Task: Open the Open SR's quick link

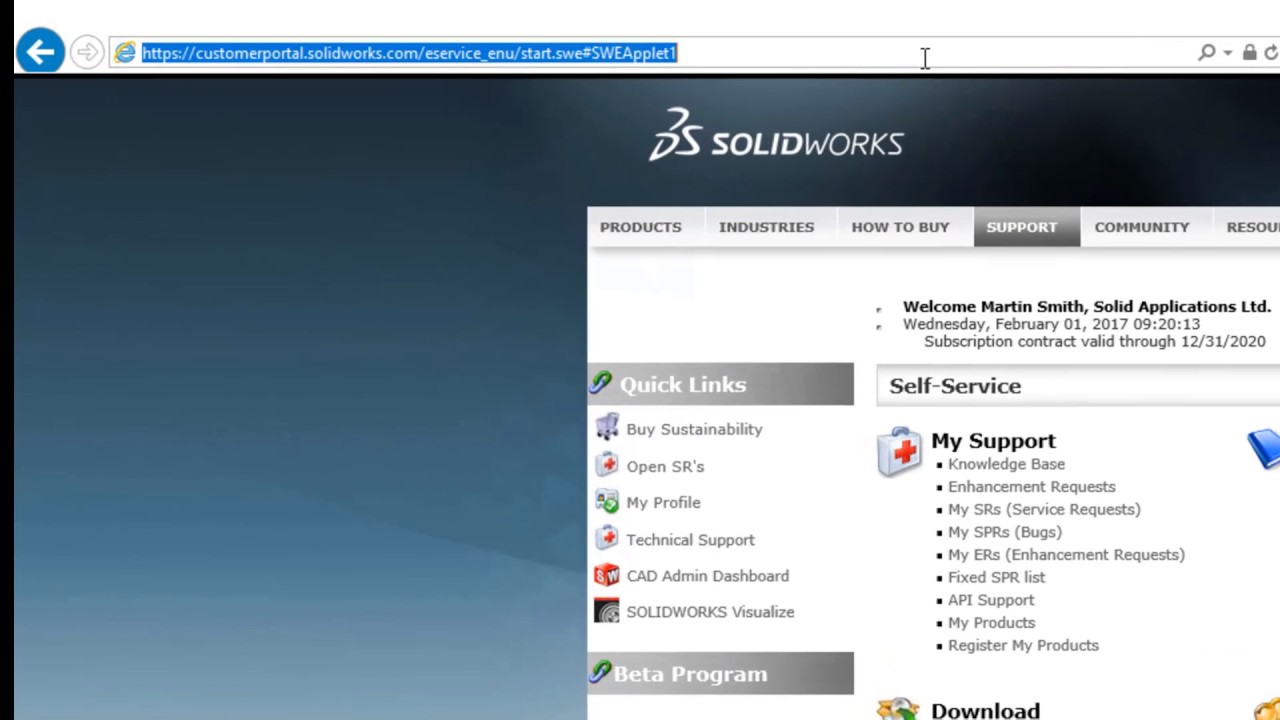Action: pos(665,466)
